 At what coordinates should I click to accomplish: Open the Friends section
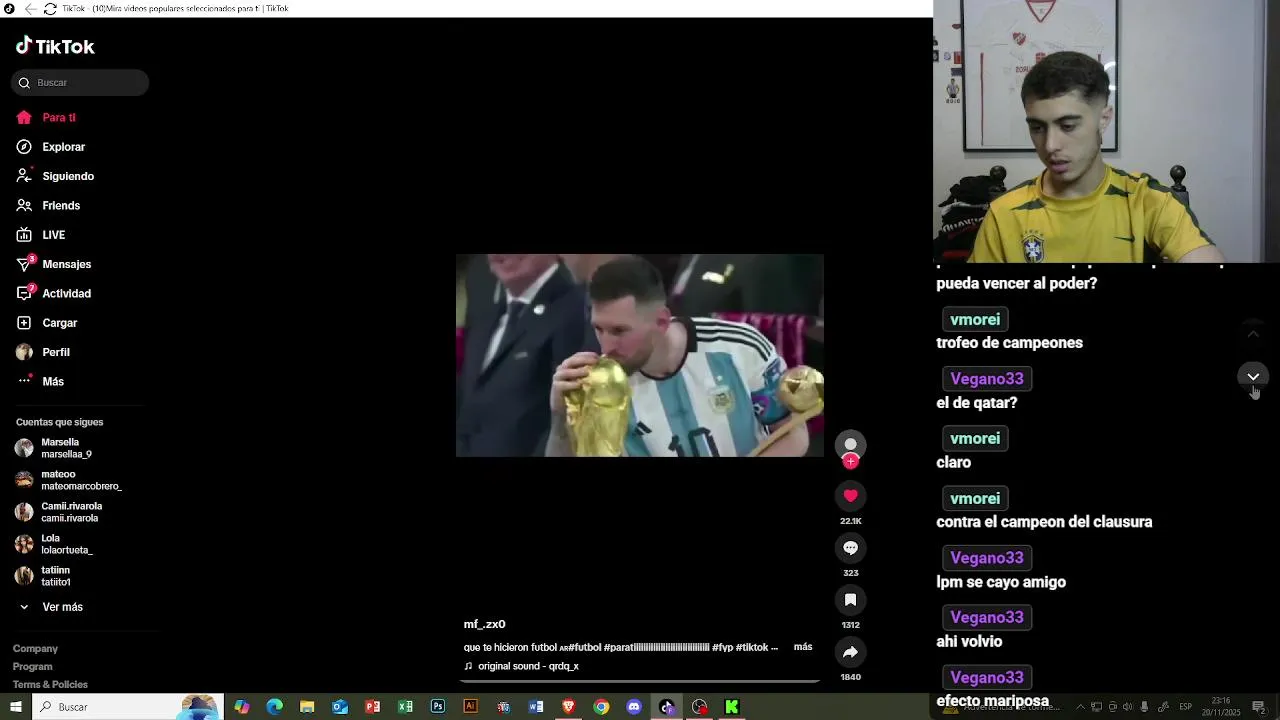[x=48, y=206]
